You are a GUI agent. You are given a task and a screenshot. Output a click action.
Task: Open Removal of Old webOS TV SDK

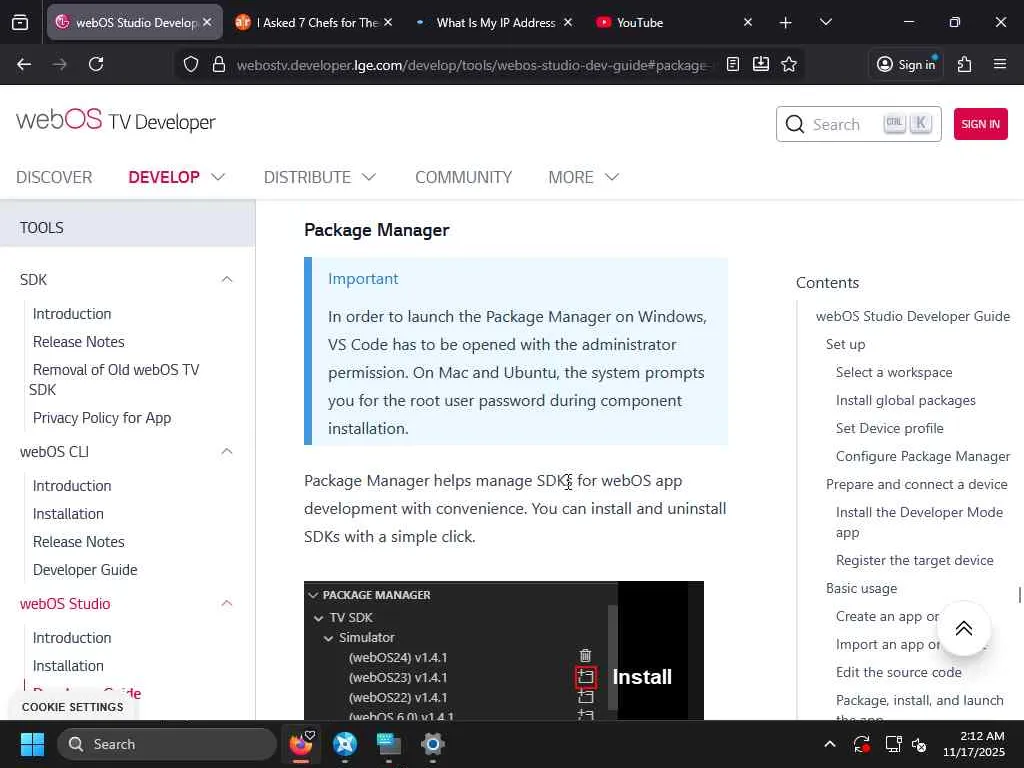(x=115, y=379)
